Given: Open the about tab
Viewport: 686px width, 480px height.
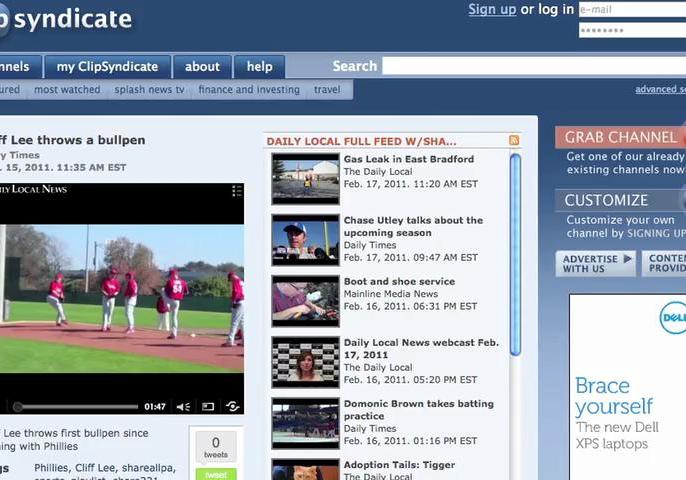Looking at the screenshot, I should [202, 67].
